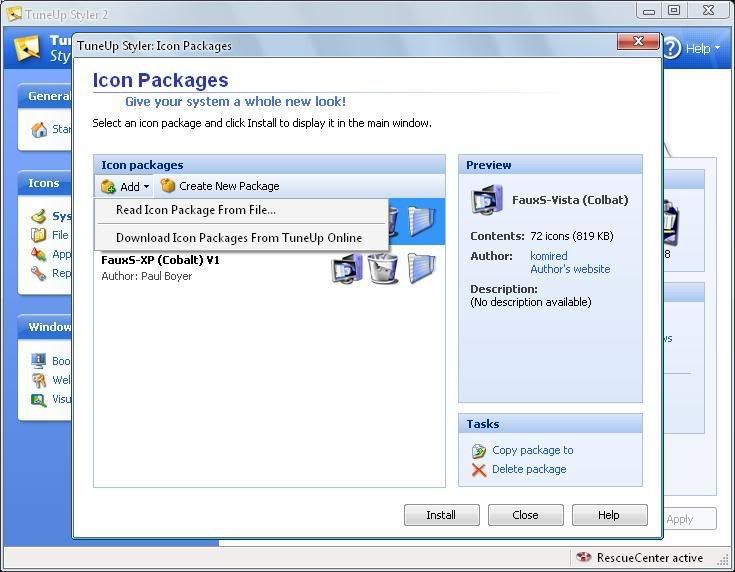Click the RescueCenter status bar icon
The width and height of the screenshot is (735, 572).
coord(584,558)
